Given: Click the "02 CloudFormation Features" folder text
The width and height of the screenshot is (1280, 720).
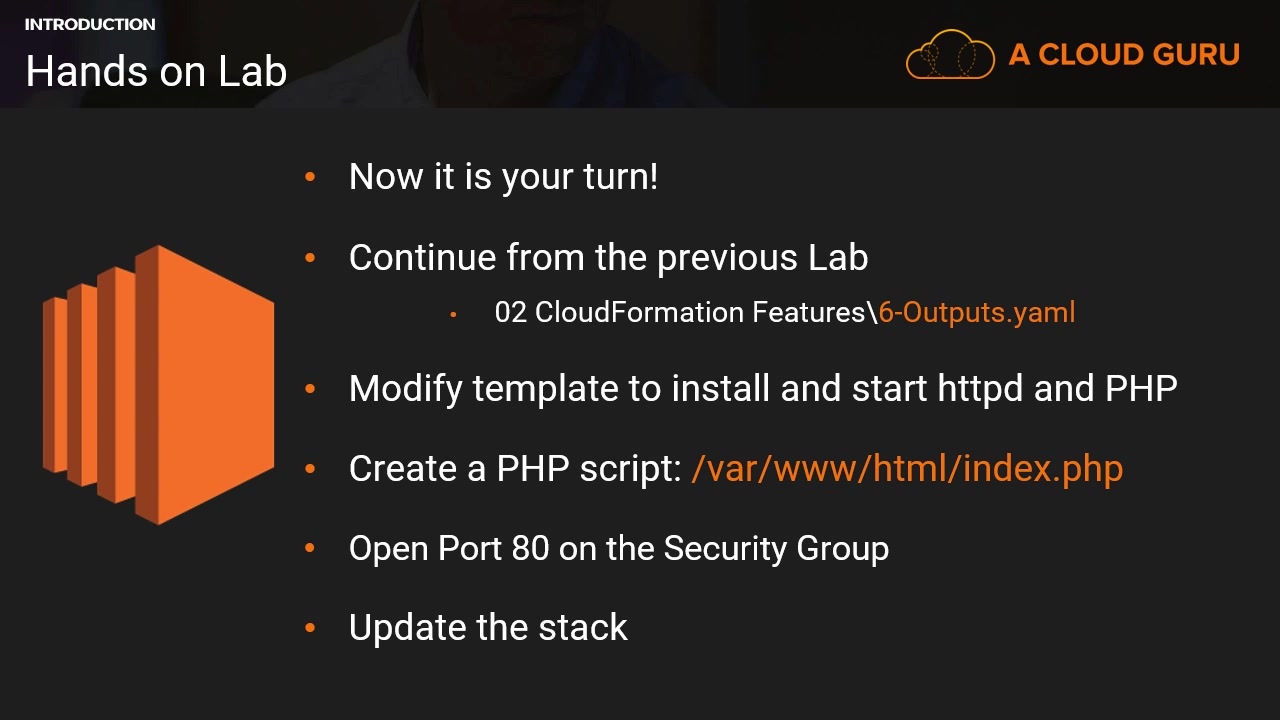Looking at the screenshot, I should [x=680, y=312].
